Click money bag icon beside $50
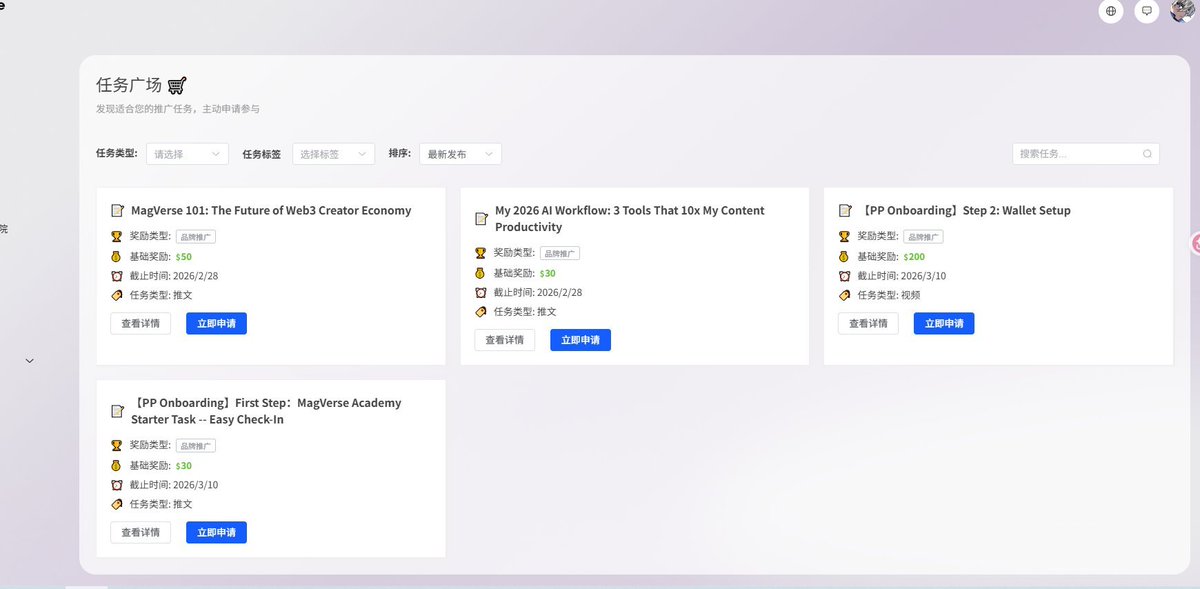1200x589 pixels. pyautogui.click(x=116, y=256)
